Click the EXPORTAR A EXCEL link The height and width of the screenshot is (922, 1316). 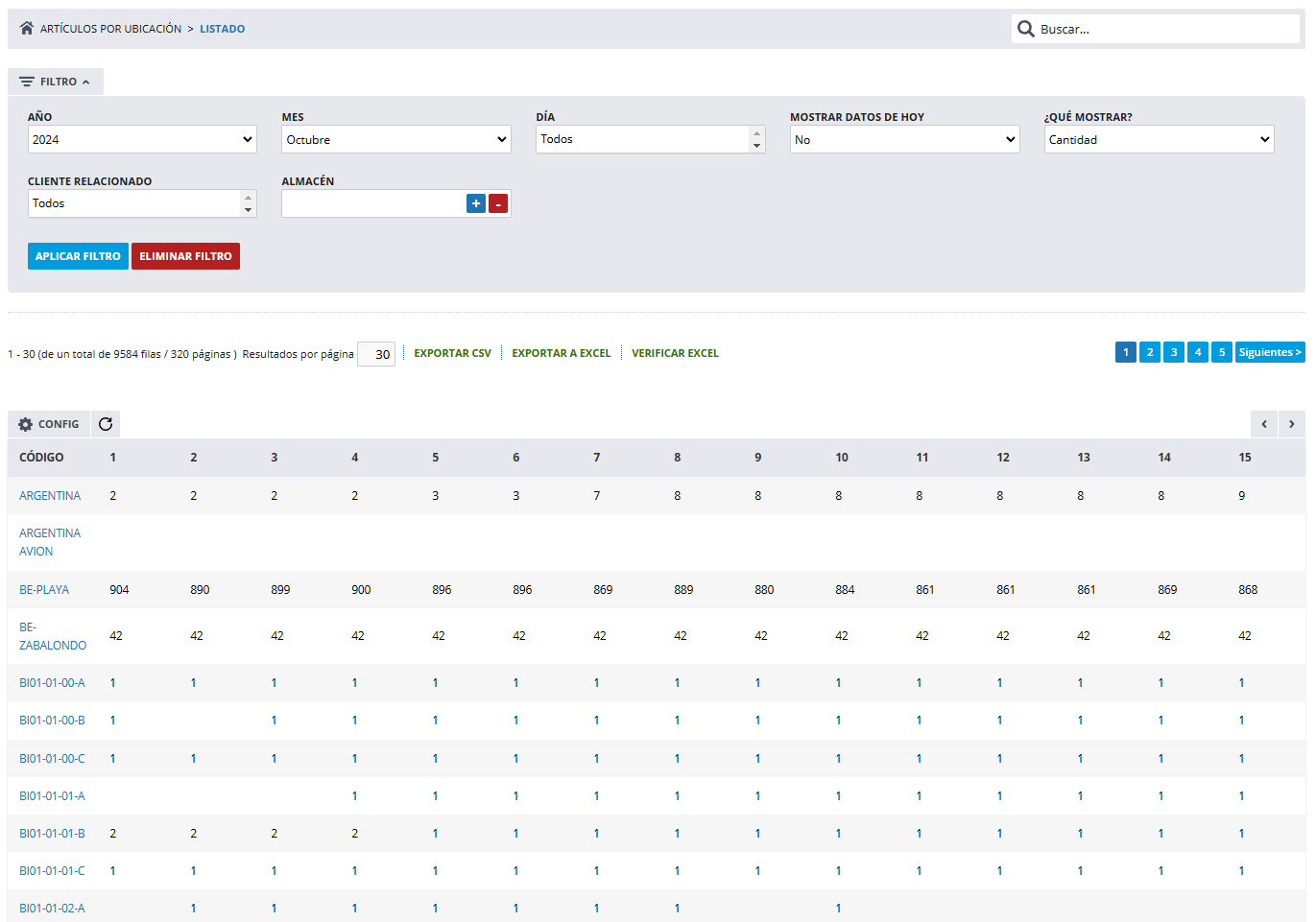tap(561, 353)
